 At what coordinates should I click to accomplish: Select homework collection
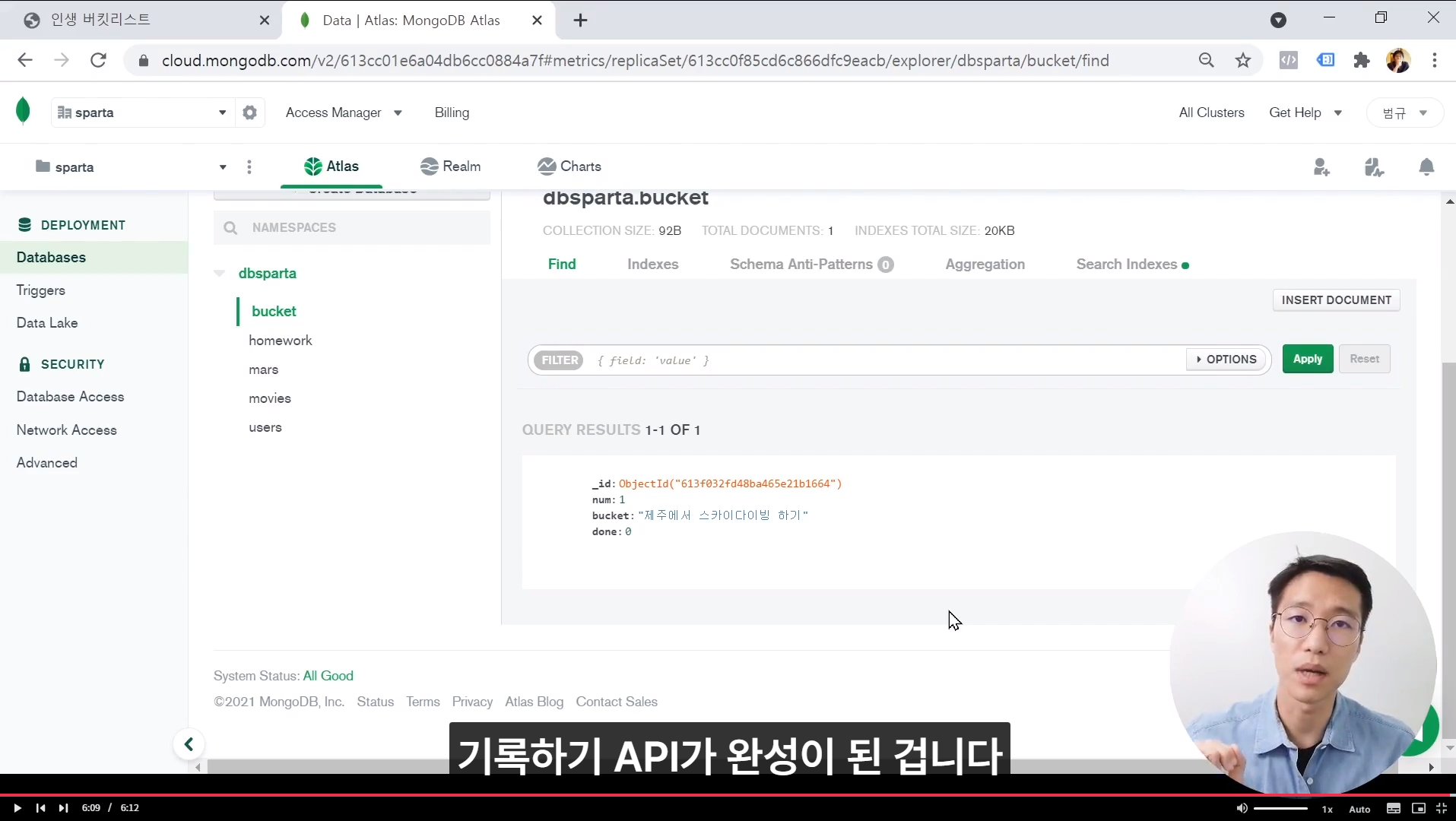pyautogui.click(x=281, y=341)
